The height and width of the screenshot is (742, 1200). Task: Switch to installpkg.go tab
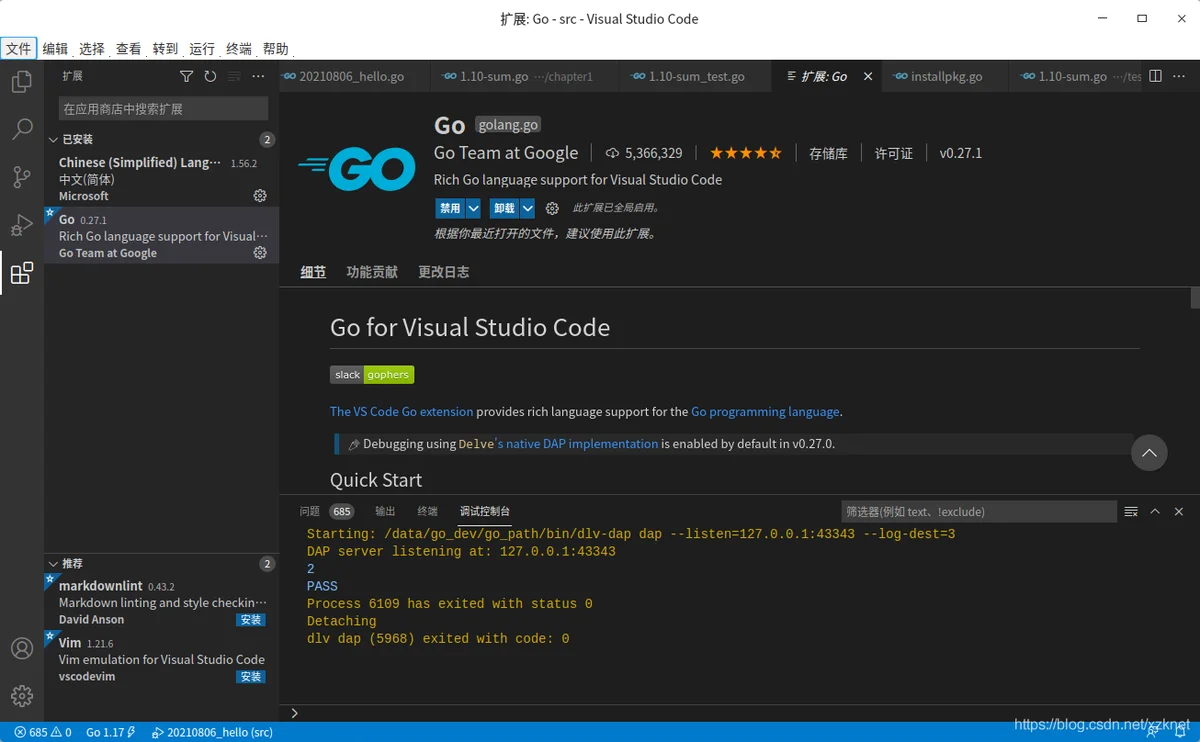946,76
